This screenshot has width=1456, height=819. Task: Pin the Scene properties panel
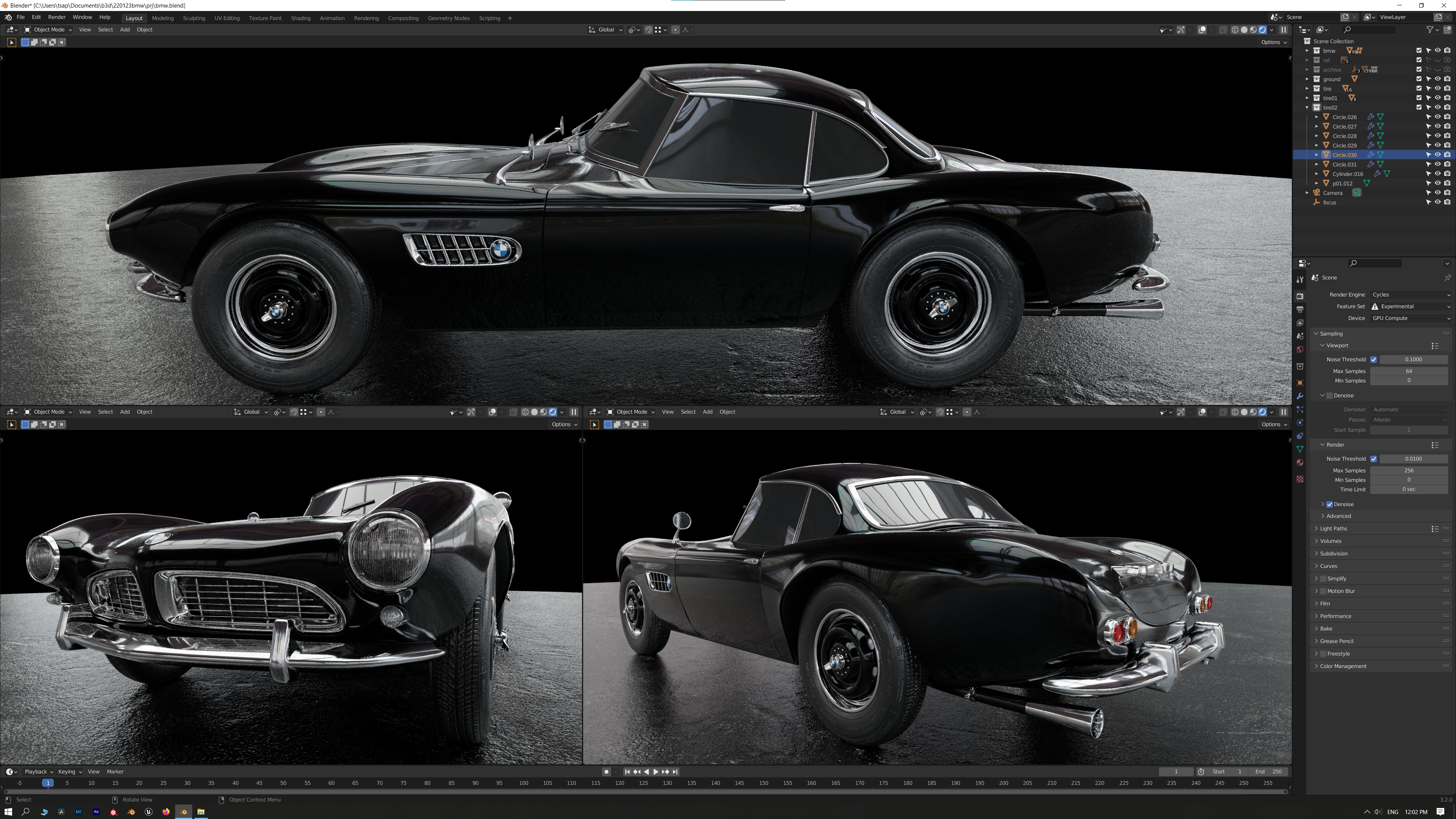coord(1447,278)
